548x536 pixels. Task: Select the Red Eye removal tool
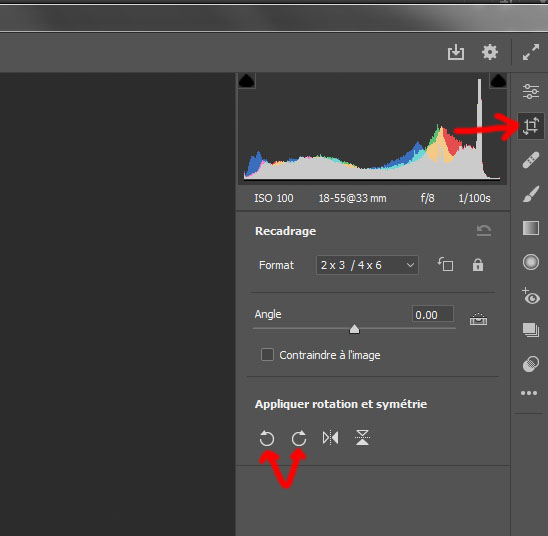[531, 296]
